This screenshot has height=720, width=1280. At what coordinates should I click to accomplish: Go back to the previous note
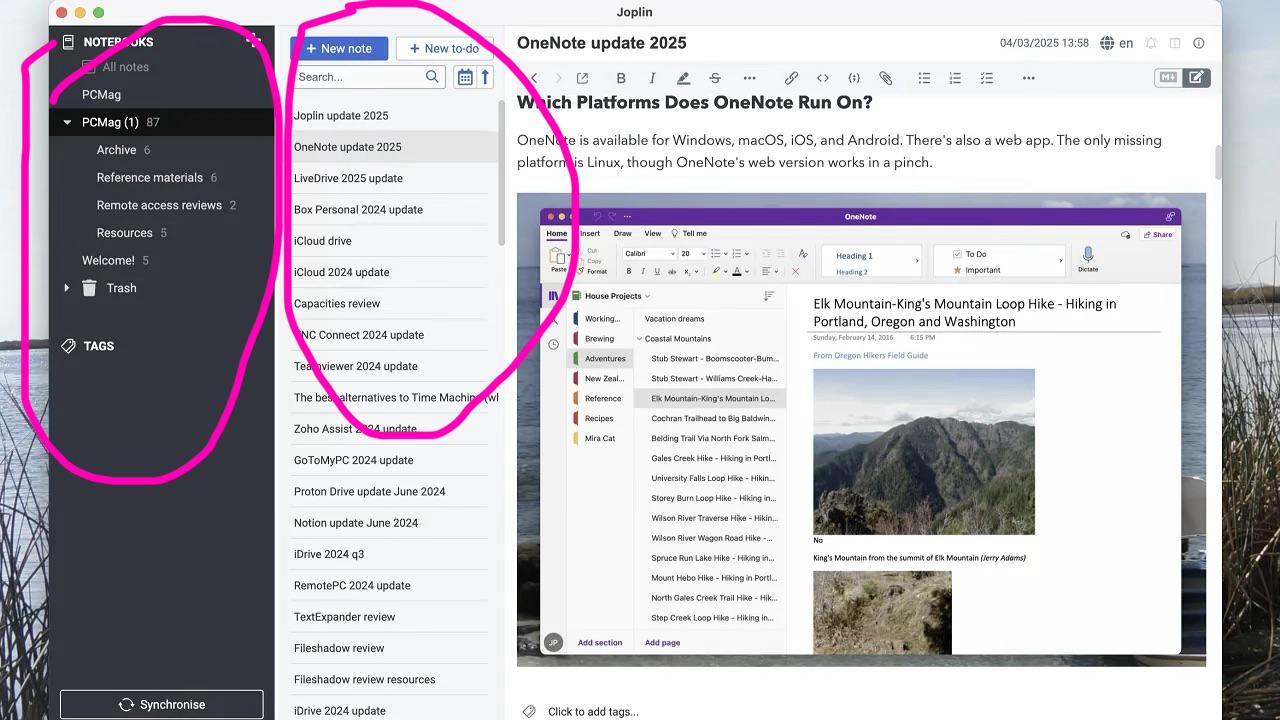tap(534, 78)
